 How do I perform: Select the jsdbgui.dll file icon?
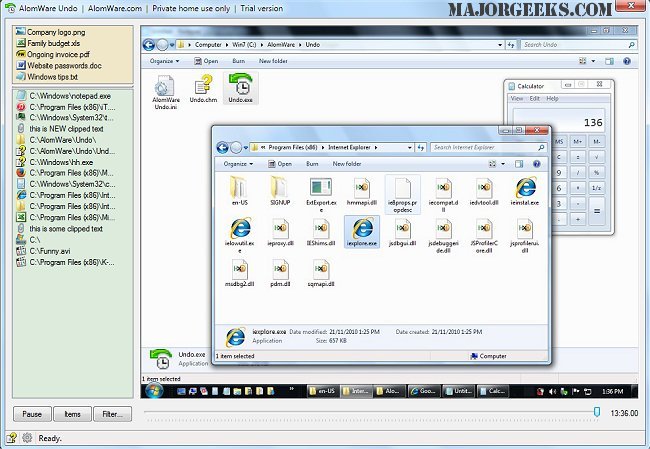402,232
